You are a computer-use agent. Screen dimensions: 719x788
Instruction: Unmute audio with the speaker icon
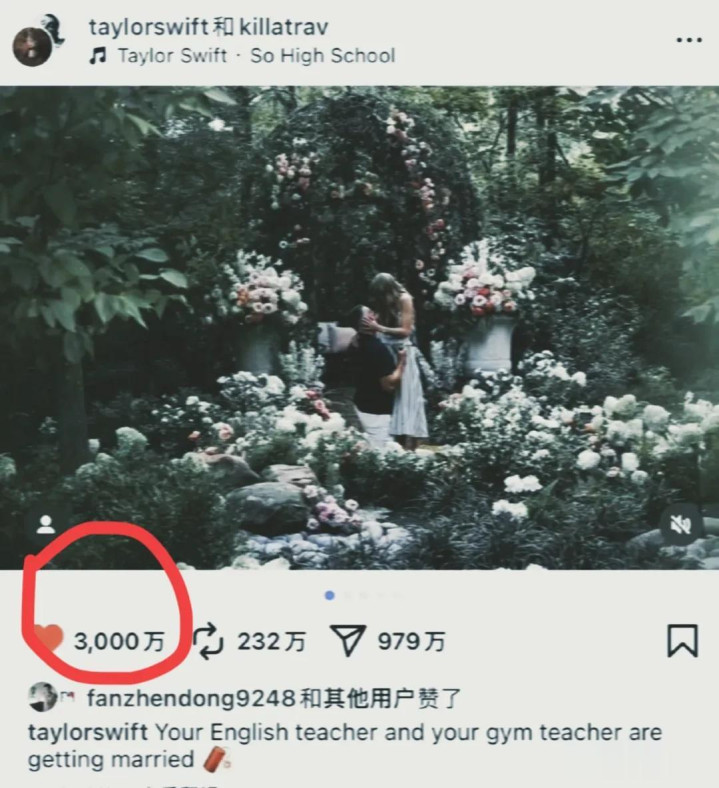[681, 525]
